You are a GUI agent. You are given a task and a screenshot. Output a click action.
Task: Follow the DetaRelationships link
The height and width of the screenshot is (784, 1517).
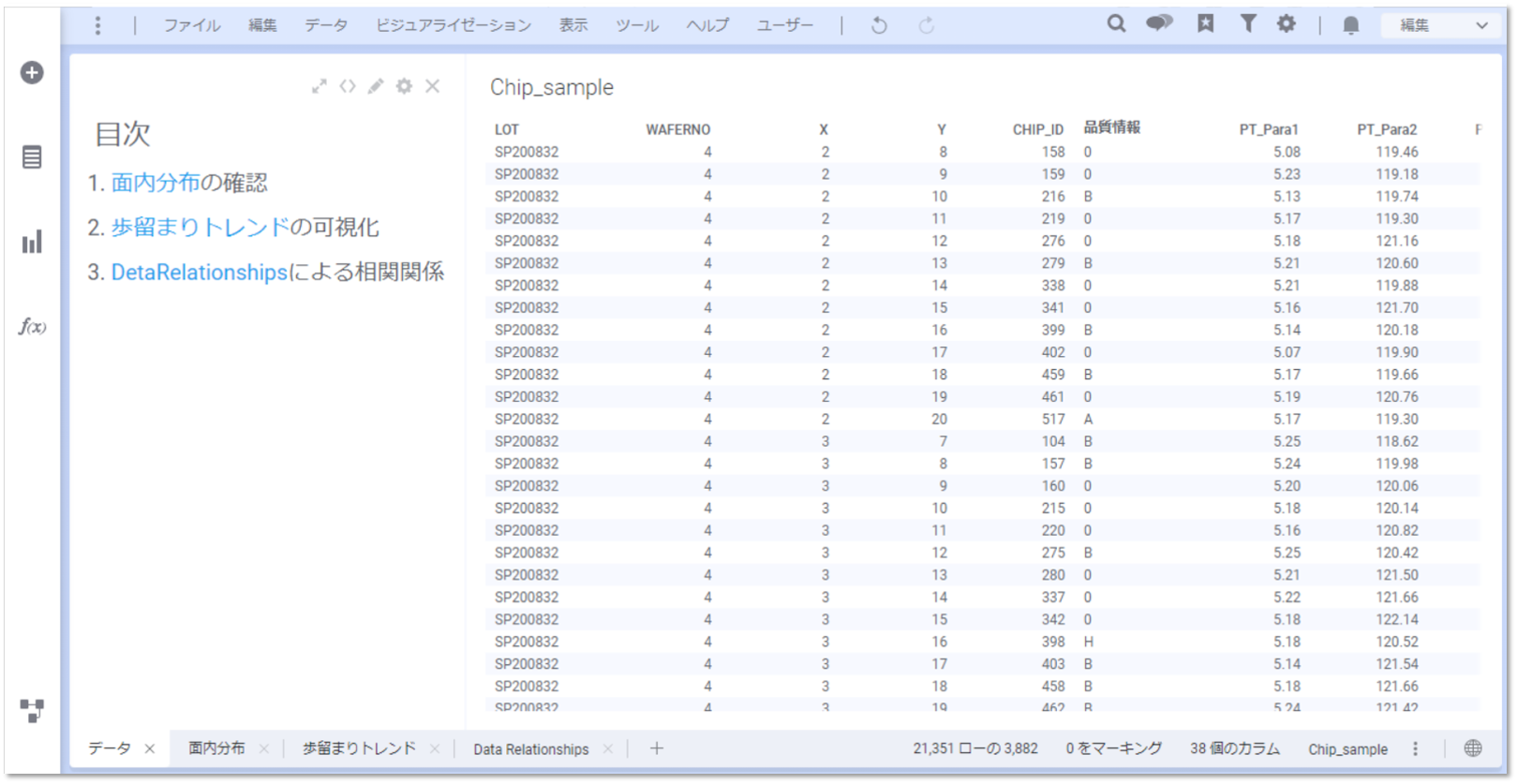pos(199,273)
